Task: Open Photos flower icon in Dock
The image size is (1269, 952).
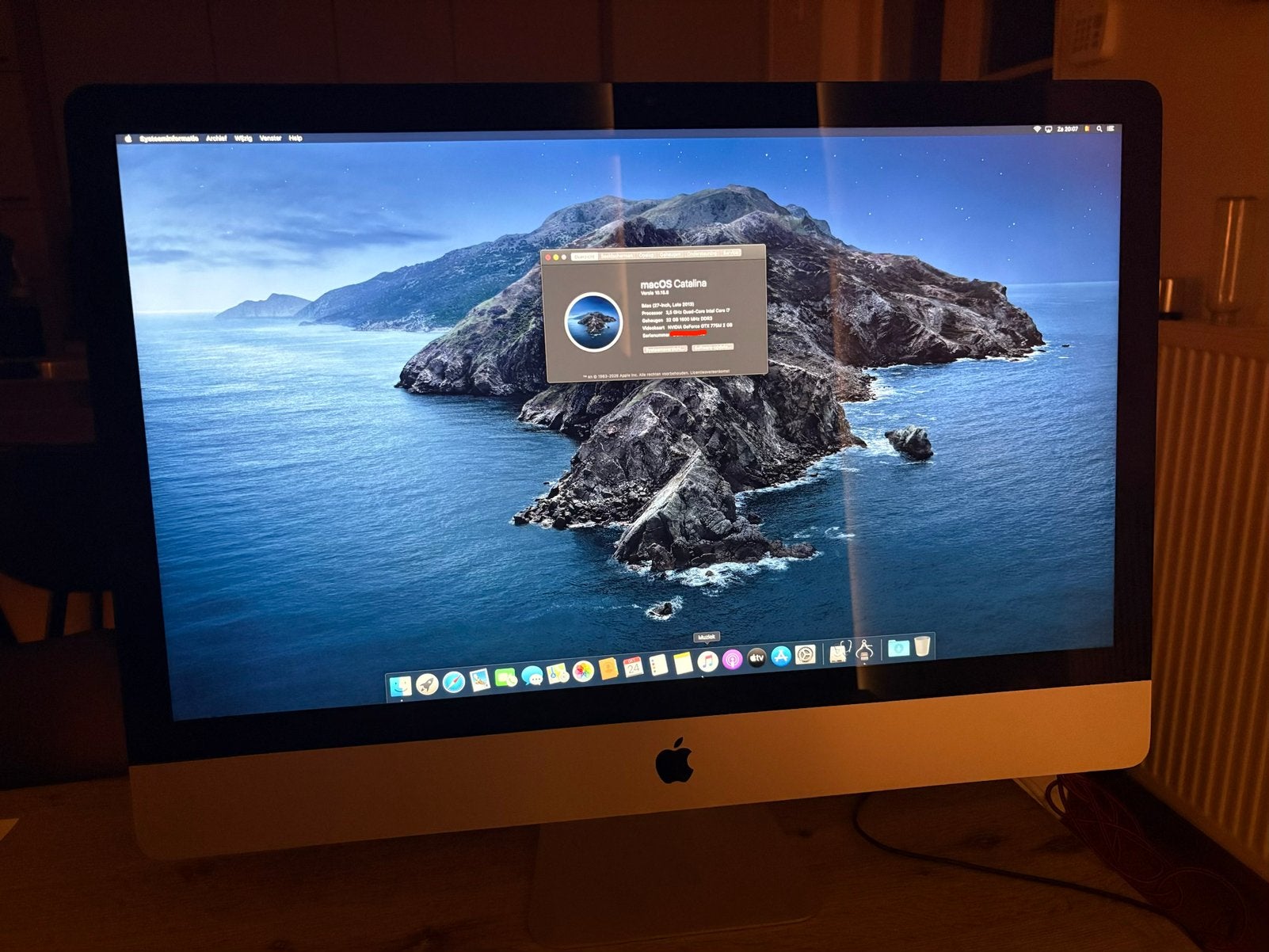Action: click(x=583, y=672)
